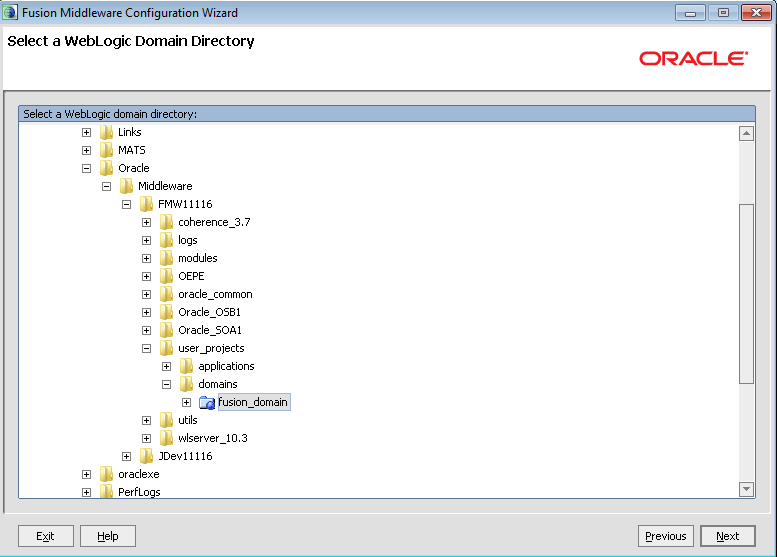Click the Oracle_OSB1 folder icon
This screenshot has height=557, width=777.
tap(167, 312)
